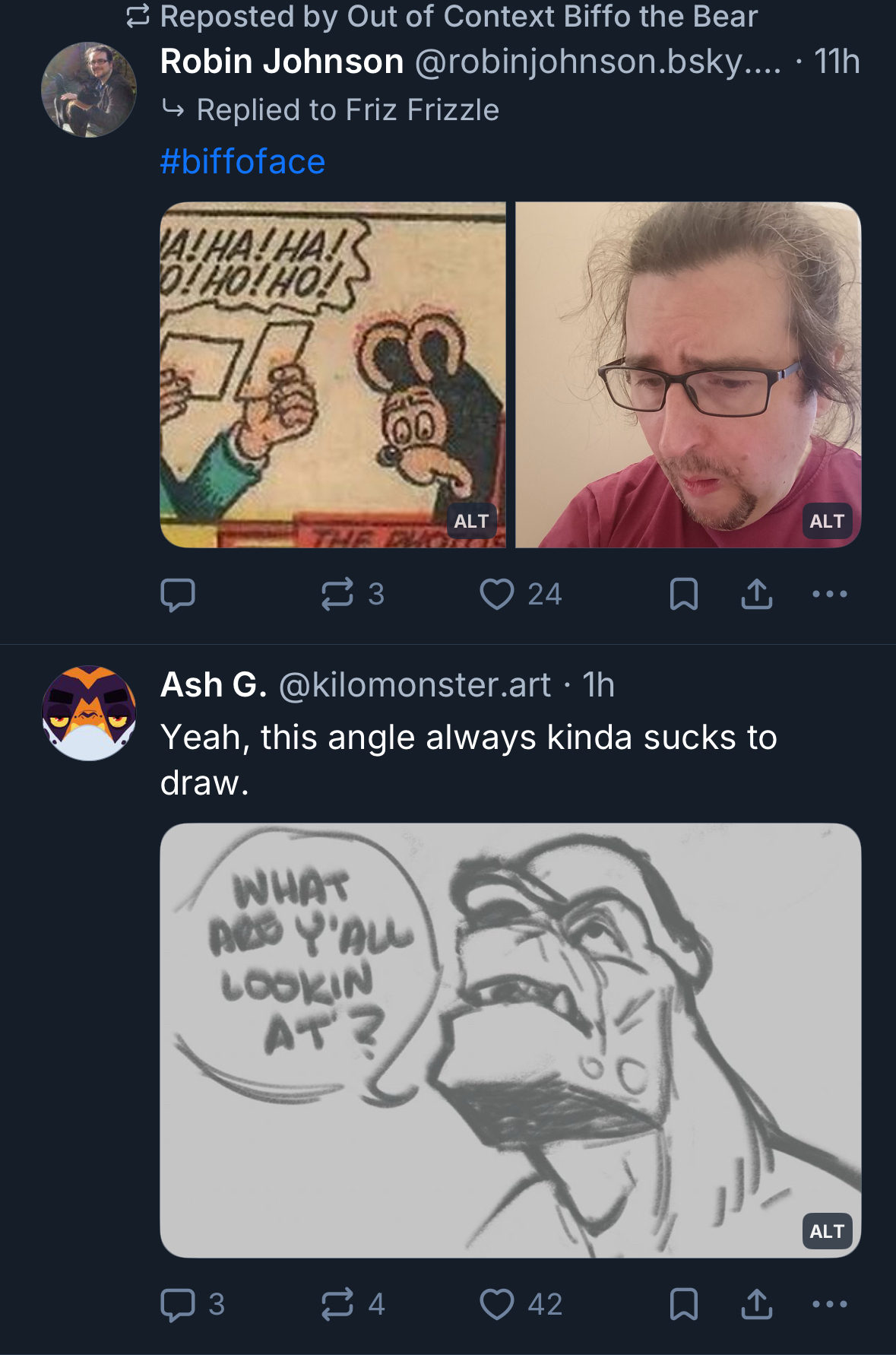Open Ash G.'s monster avatar

(x=89, y=713)
